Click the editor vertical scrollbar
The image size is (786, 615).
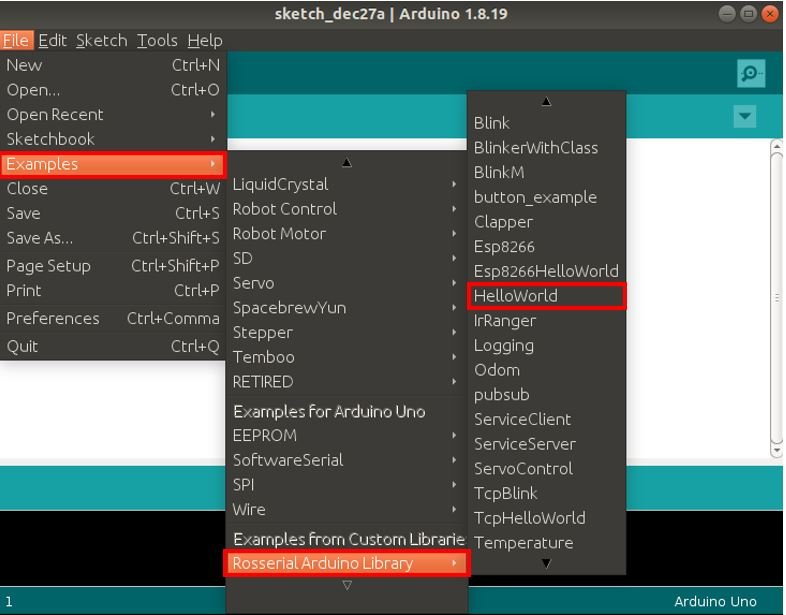point(776,298)
